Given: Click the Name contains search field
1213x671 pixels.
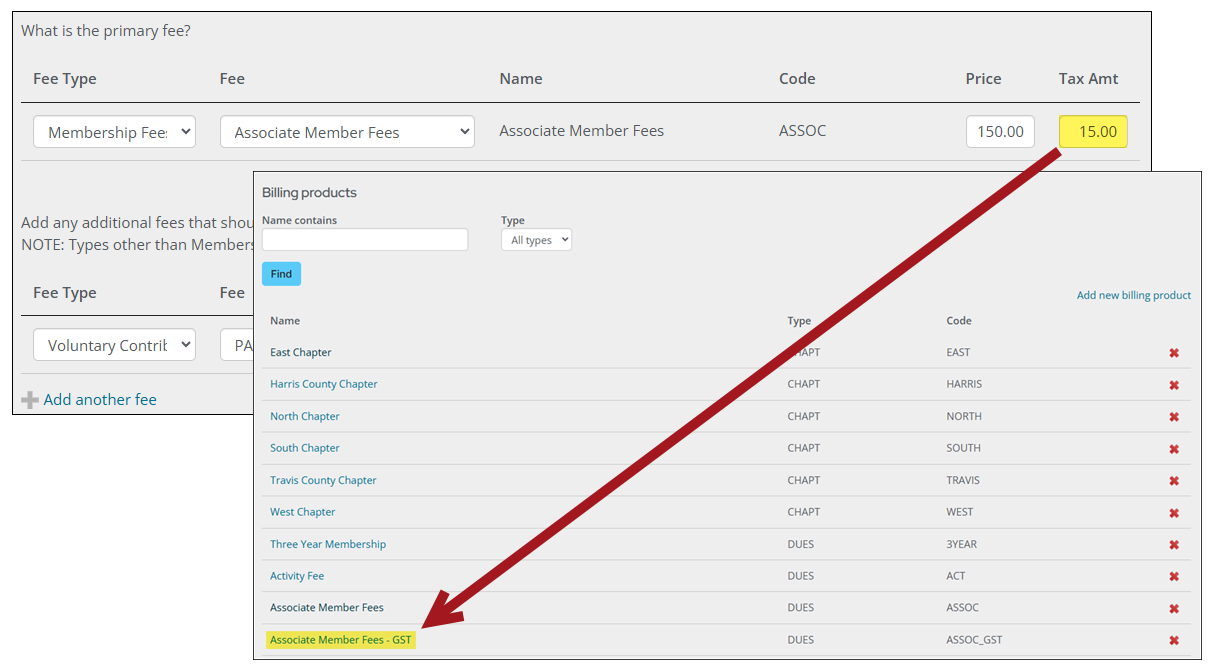Looking at the screenshot, I should [x=365, y=240].
